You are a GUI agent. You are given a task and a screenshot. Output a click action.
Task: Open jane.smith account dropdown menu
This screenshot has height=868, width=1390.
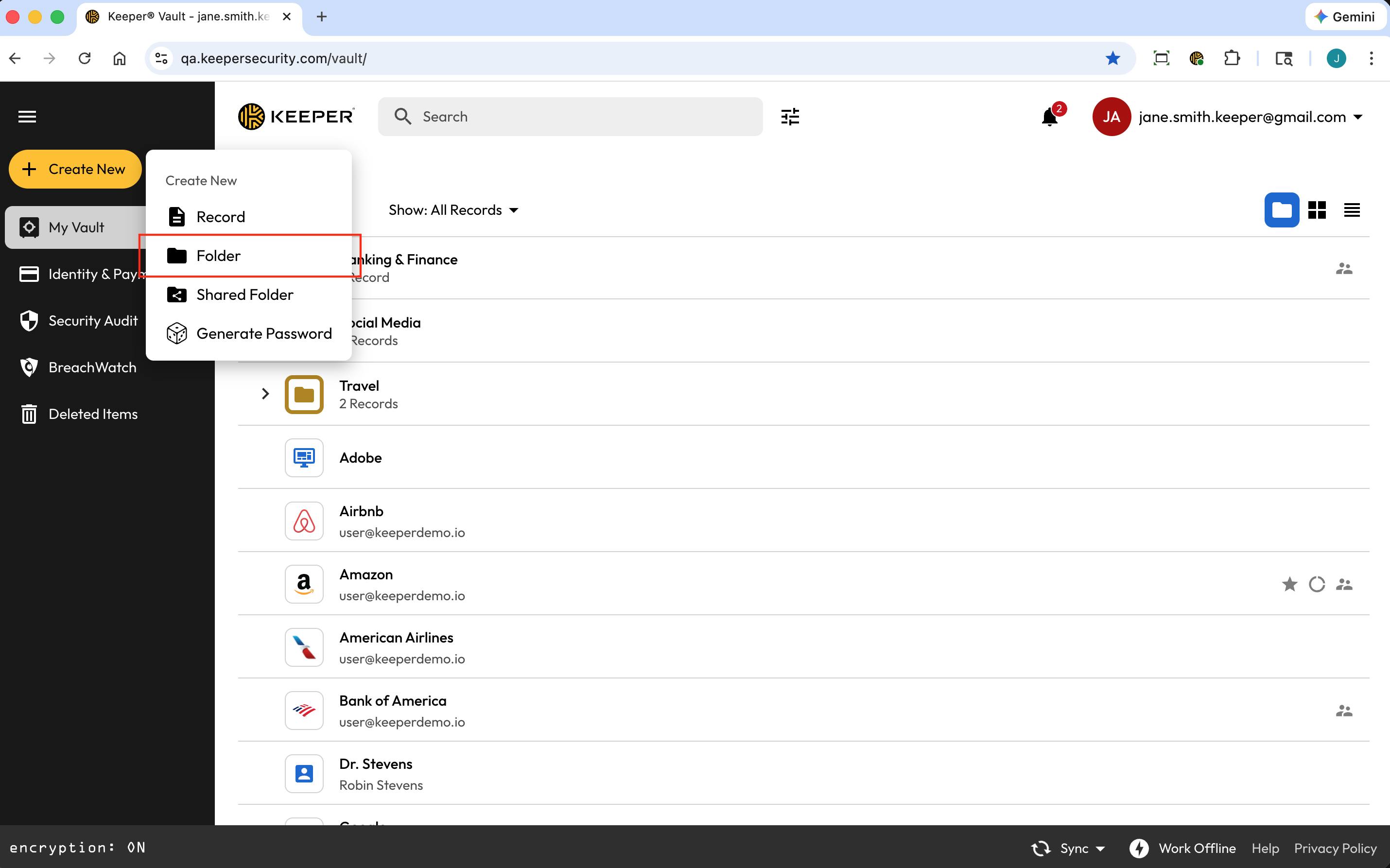[x=1358, y=117]
